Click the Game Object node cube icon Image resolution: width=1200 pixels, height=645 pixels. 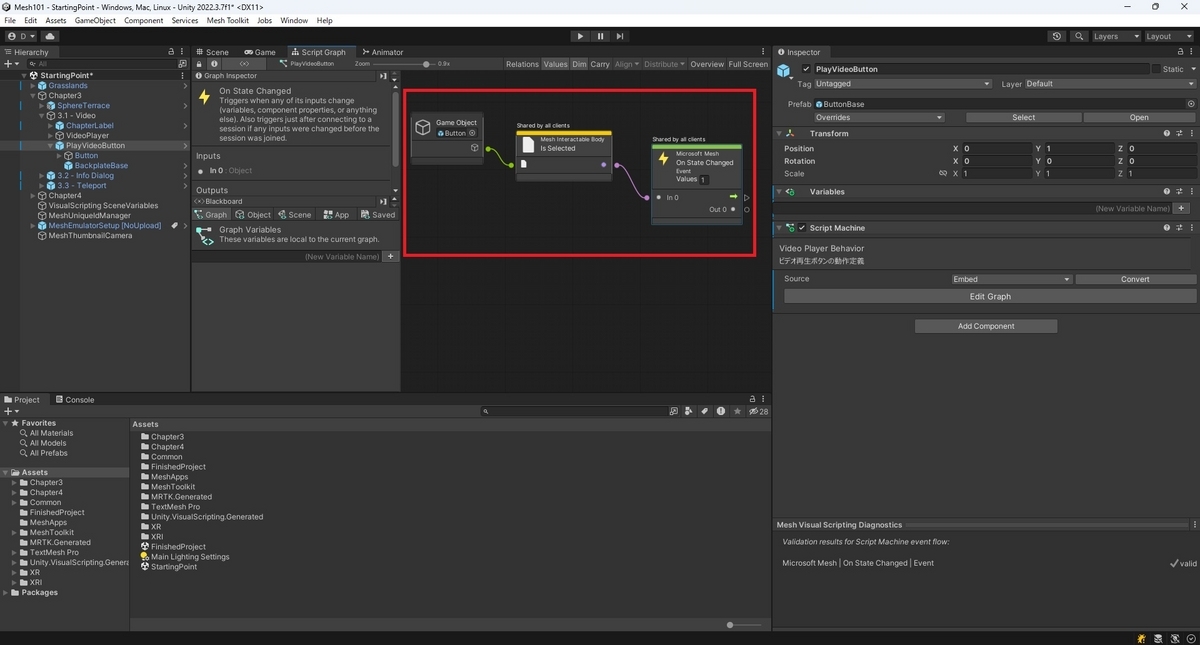pyautogui.click(x=423, y=127)
